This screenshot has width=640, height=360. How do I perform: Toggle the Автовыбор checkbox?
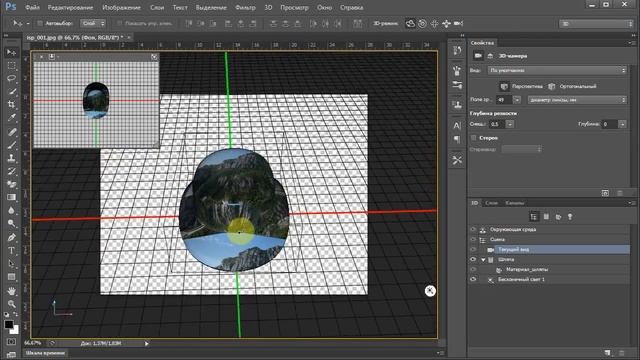pyautogui.click(x=40, y=24)
